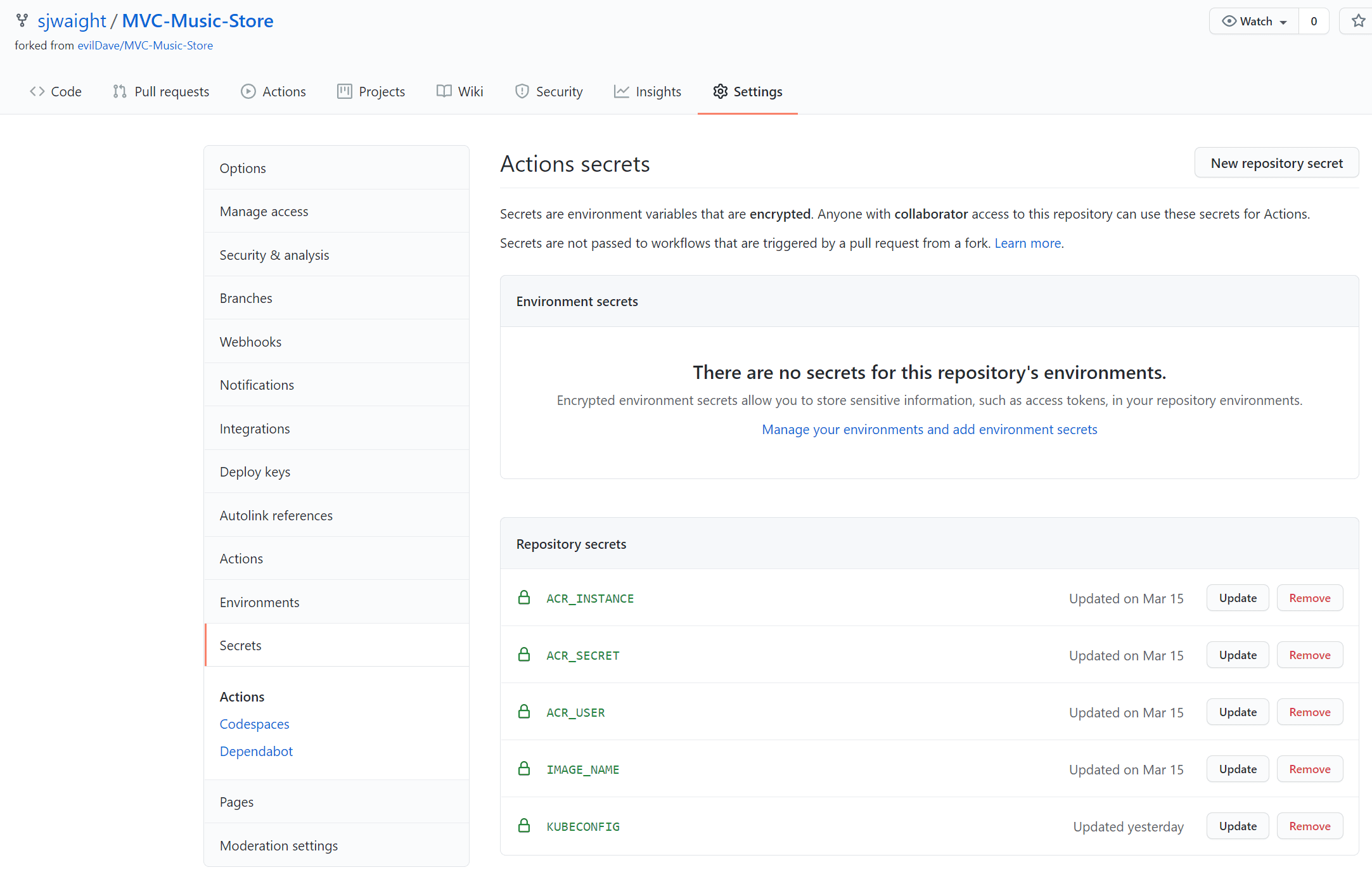Select the Settings tab
This screenshot has height=872, width=1372.
click(748, 91)
